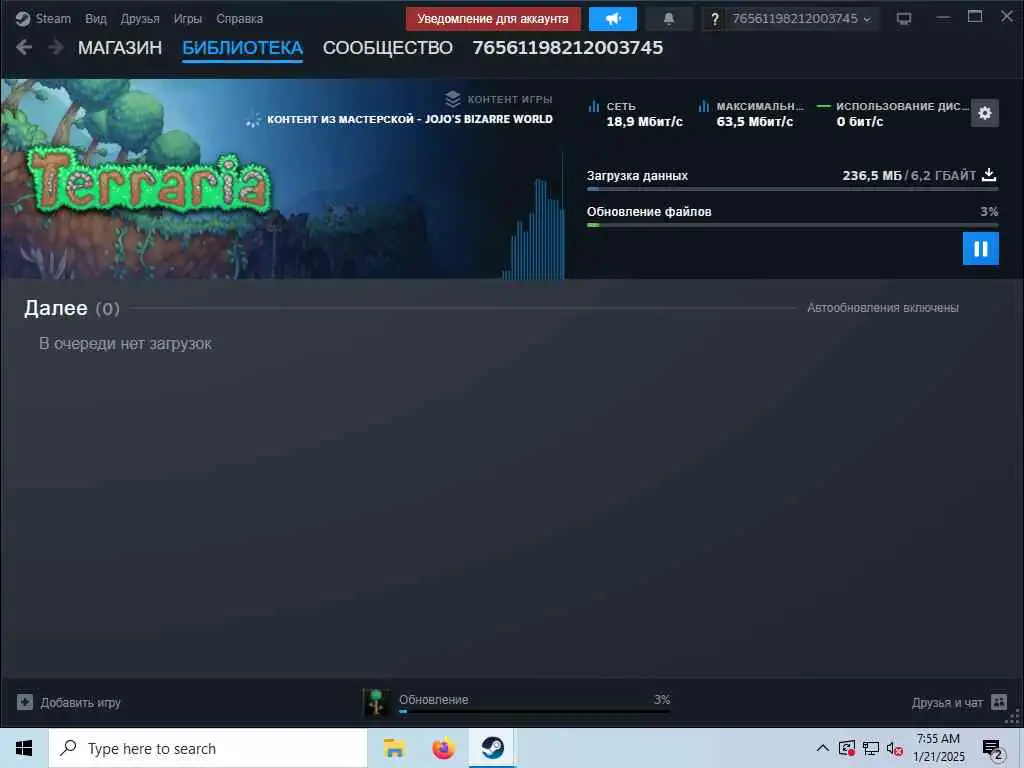This screenshot has height=768, width=1024.
Task: Switch to Big Picture mode monitor icon
Action: click(x=904, y=19)
